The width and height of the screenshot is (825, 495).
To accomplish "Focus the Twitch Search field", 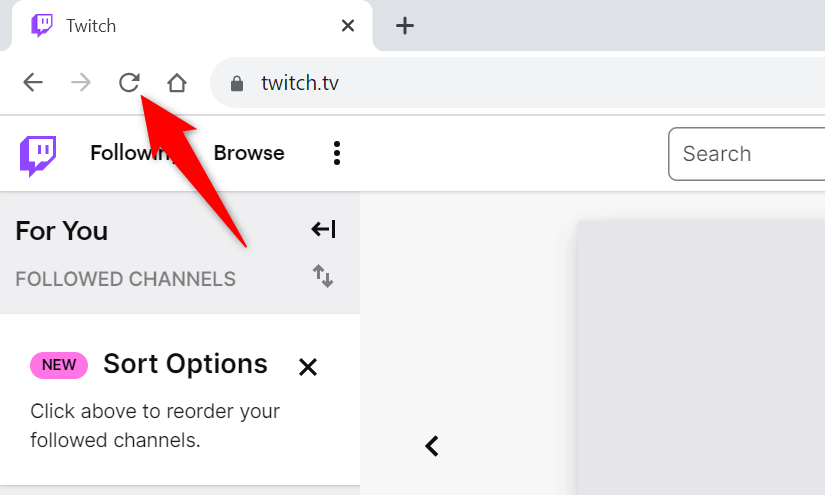I will click(x=745, y=154).
